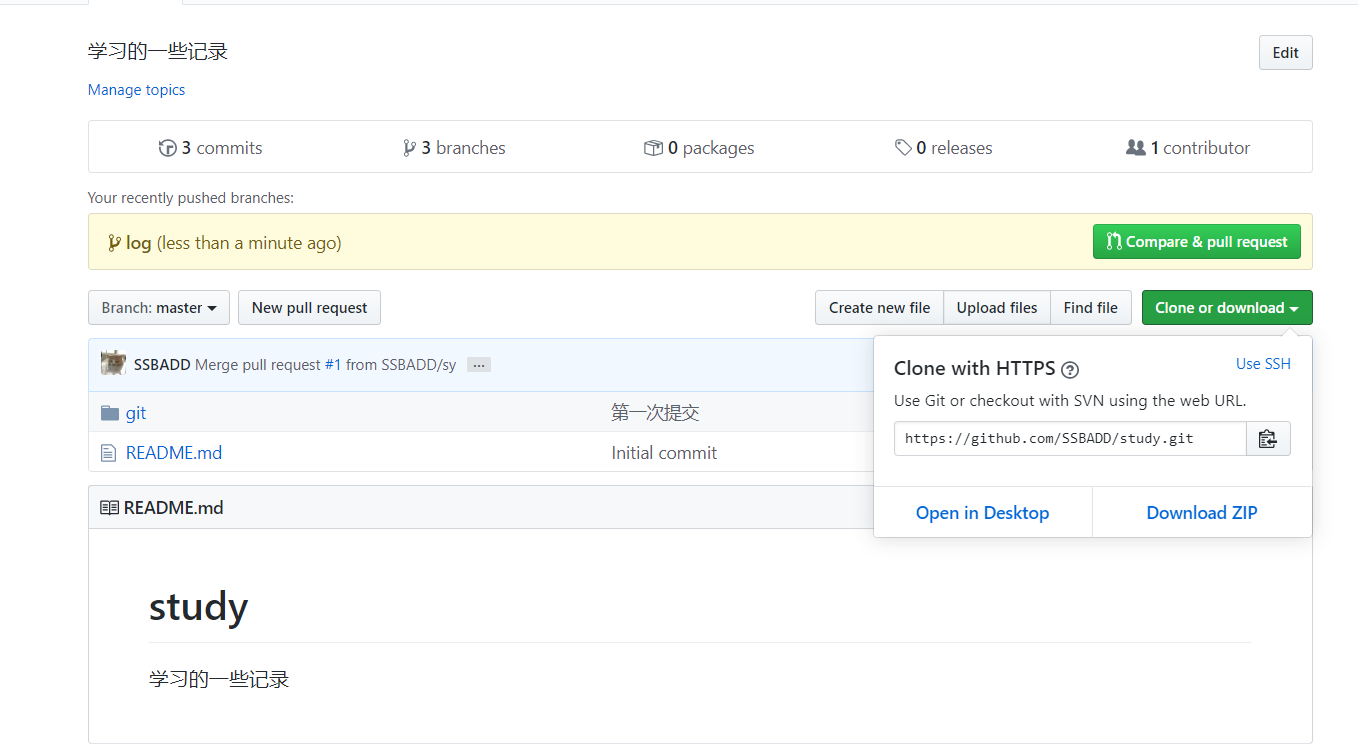
Task: Click the git folder icon
Action: (110, 413)
